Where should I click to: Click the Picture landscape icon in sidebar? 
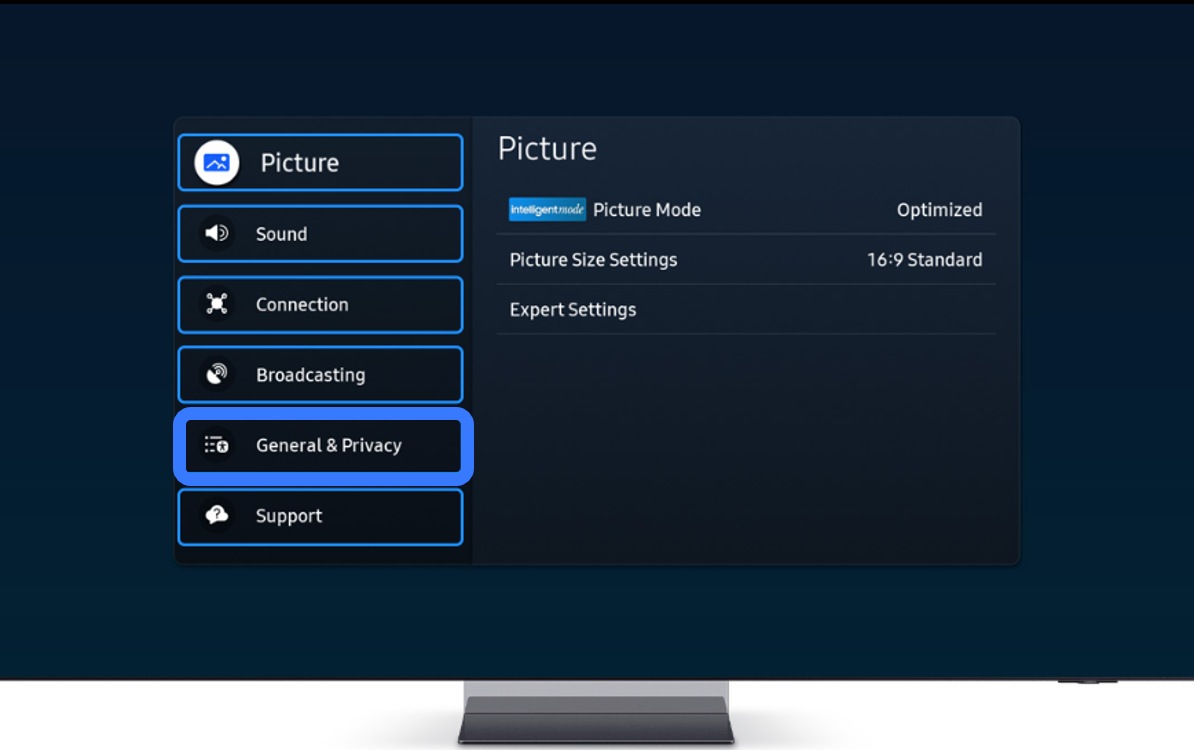tap(217, 162)
